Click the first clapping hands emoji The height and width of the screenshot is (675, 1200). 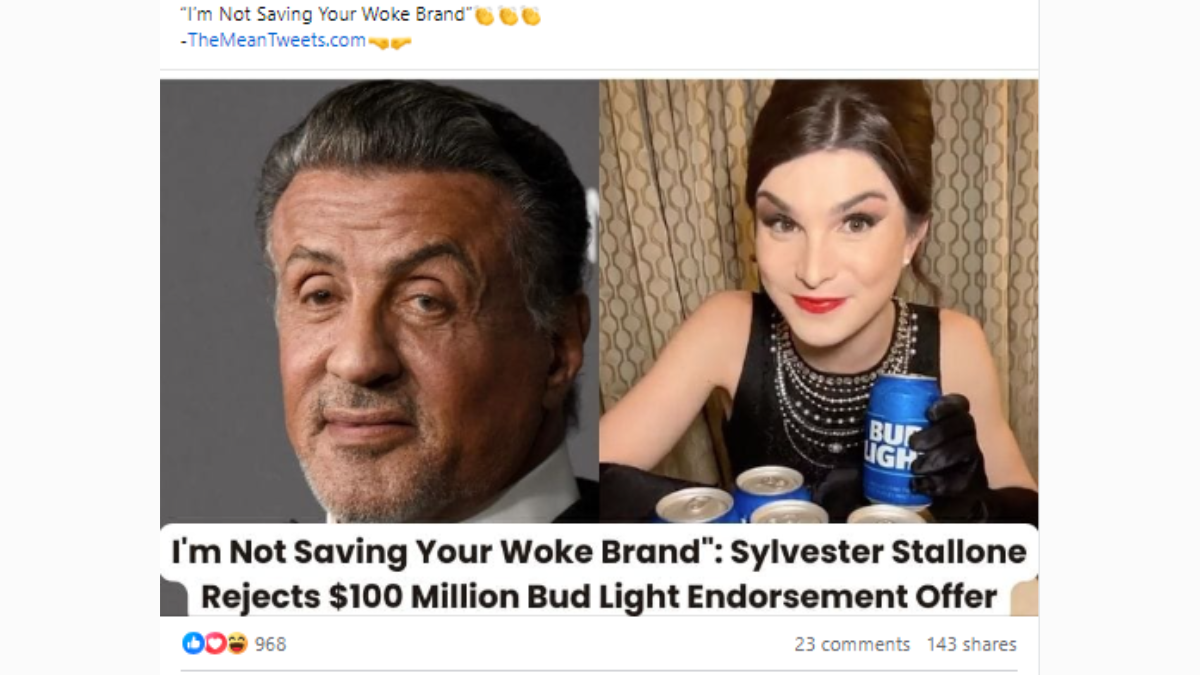485,14
